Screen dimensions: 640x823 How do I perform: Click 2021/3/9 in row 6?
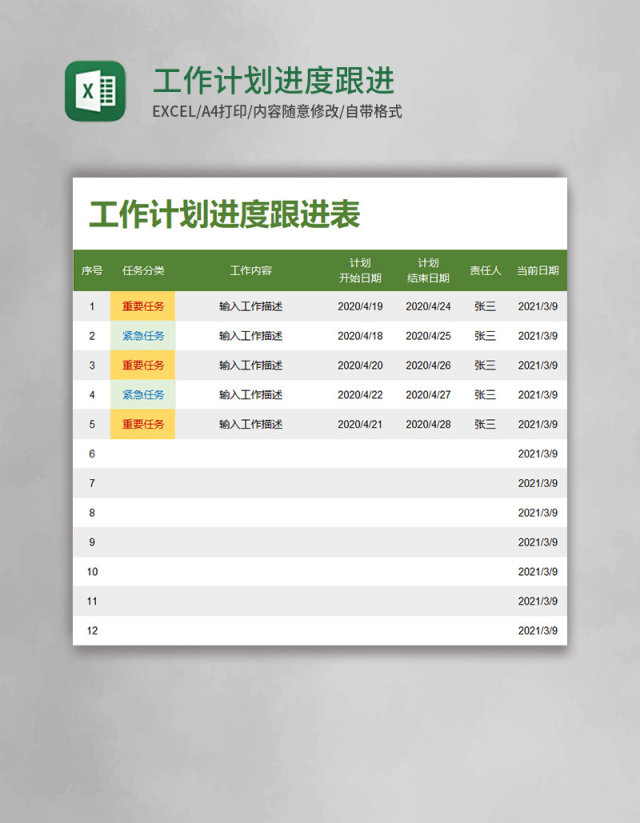click(x=538, y=453)
